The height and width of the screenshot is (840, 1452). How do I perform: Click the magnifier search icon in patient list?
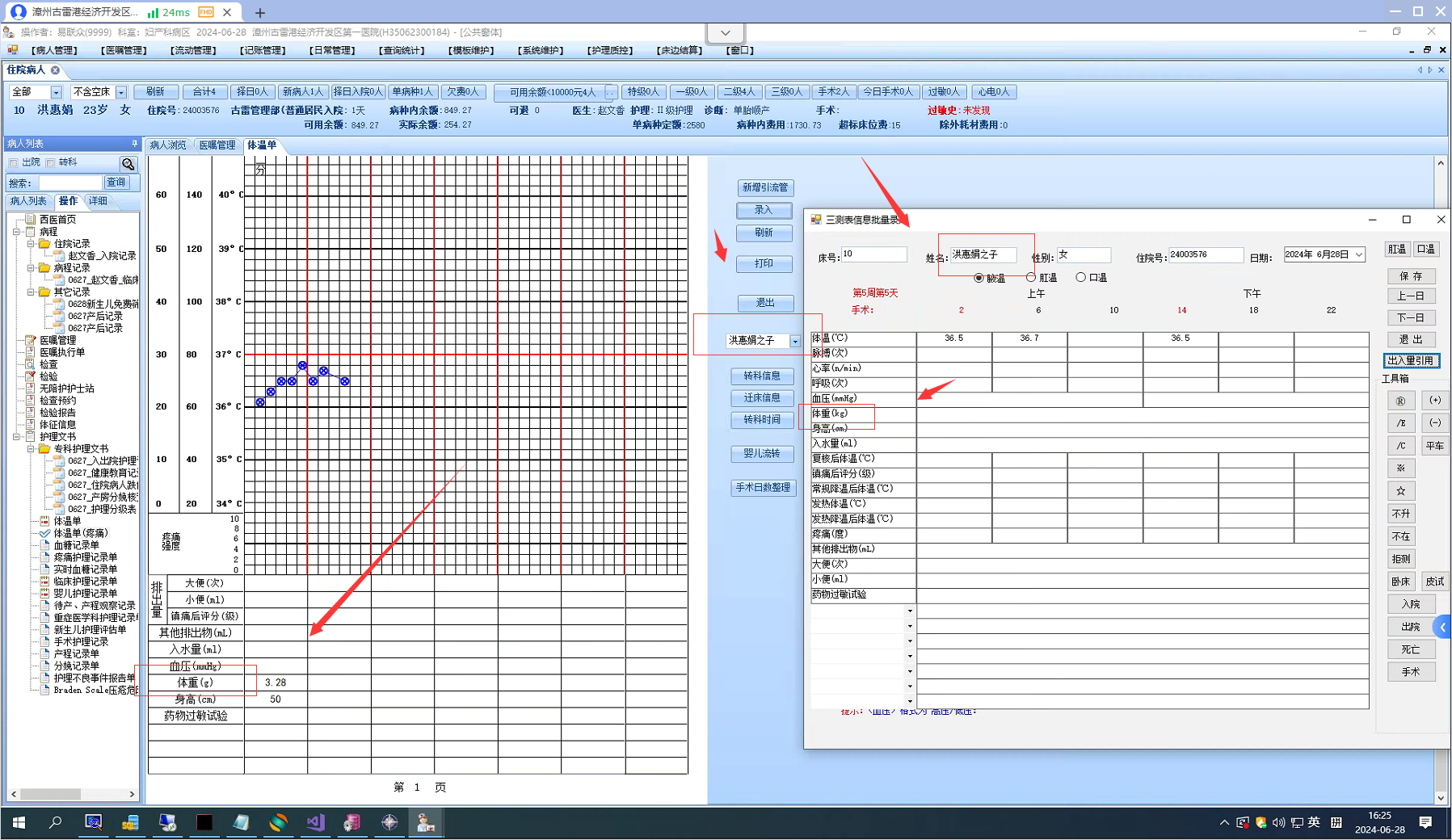128,164
